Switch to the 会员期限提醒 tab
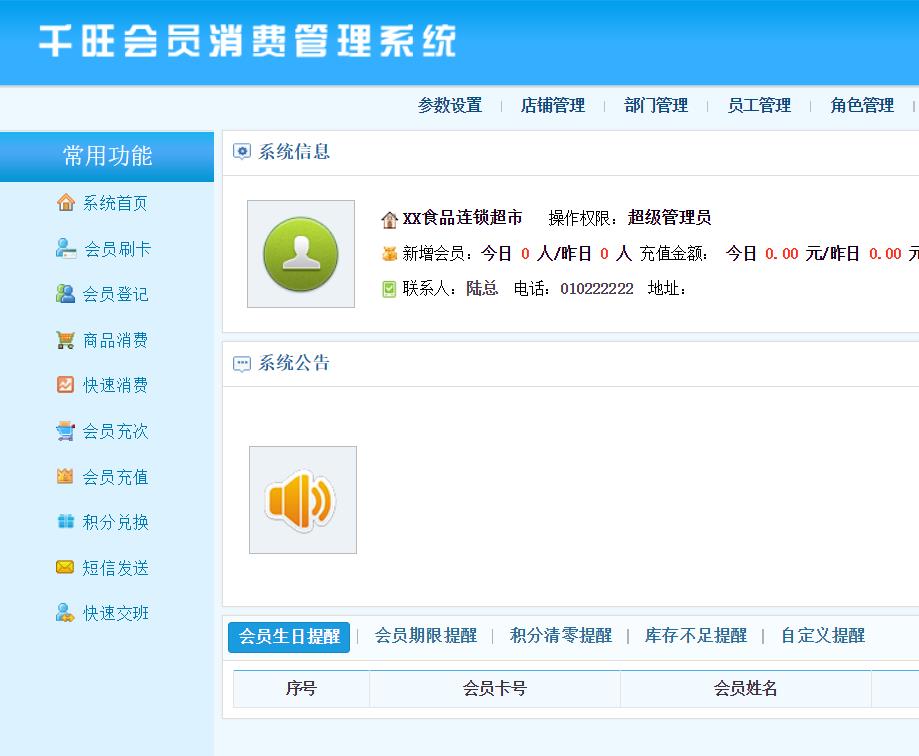The height and width of the screenshot is (756, 919). coord(426,636)
